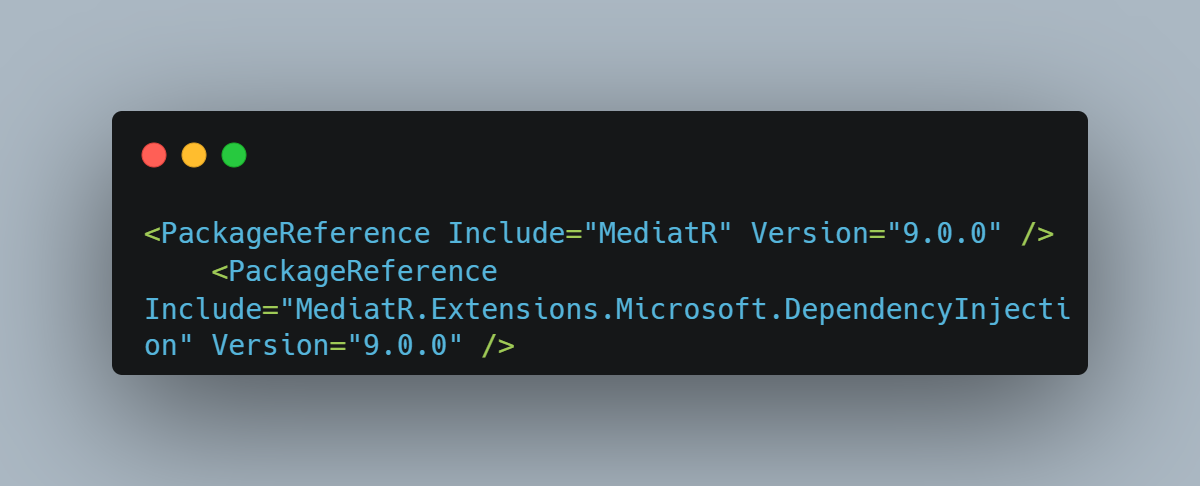Click the self-closing /> on the last line
The height and width of the screenshot is (486, 1200).
click(499, 347)
